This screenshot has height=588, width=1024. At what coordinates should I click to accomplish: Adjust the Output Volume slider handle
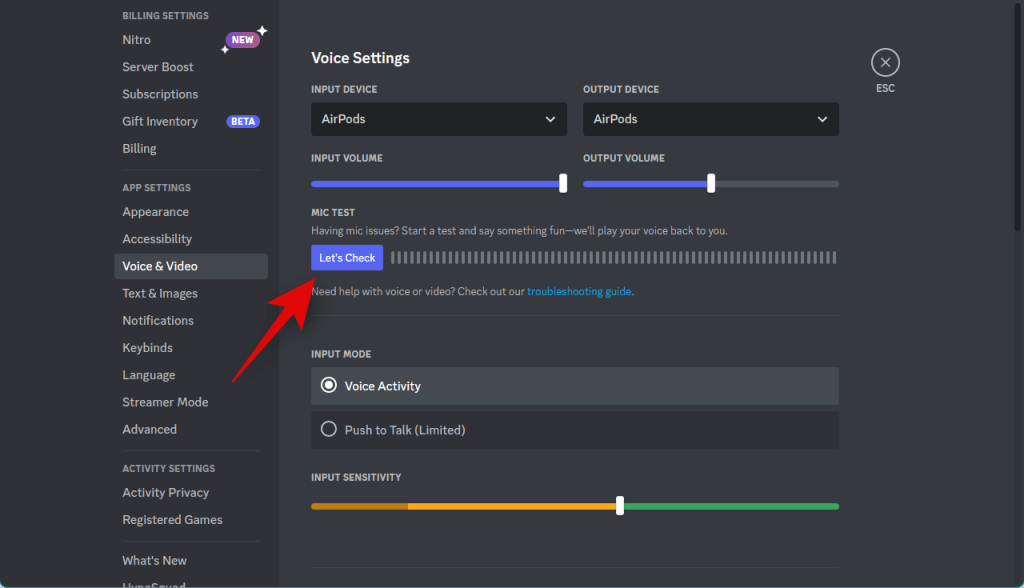(x=711, y=184)
